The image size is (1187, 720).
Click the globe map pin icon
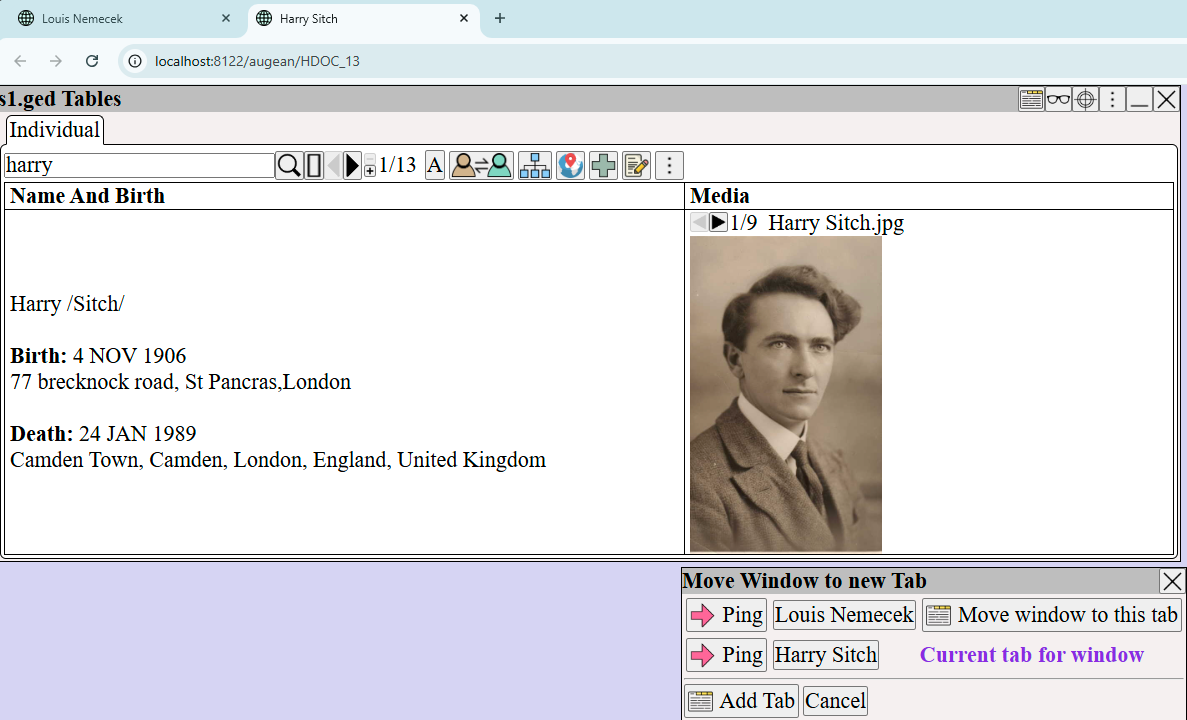tap(571, 166)
